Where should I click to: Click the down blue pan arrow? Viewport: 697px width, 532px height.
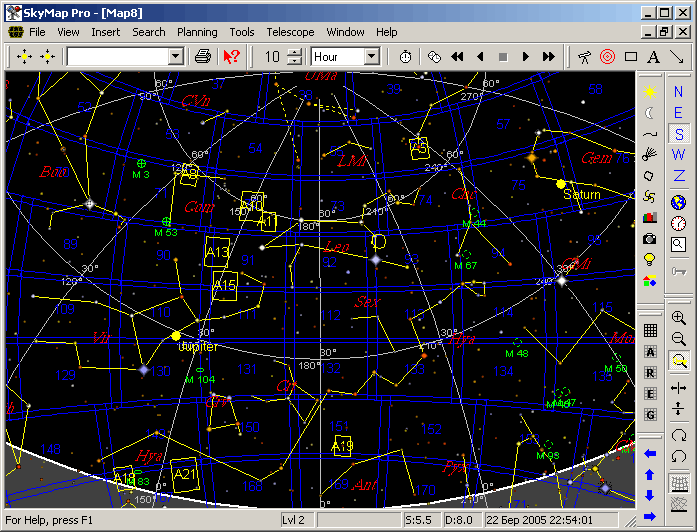(x=649, y=496)
